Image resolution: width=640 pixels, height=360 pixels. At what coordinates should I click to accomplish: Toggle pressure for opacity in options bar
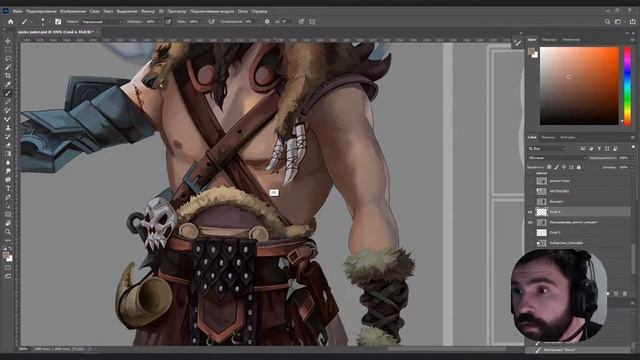tap(168, 22)
